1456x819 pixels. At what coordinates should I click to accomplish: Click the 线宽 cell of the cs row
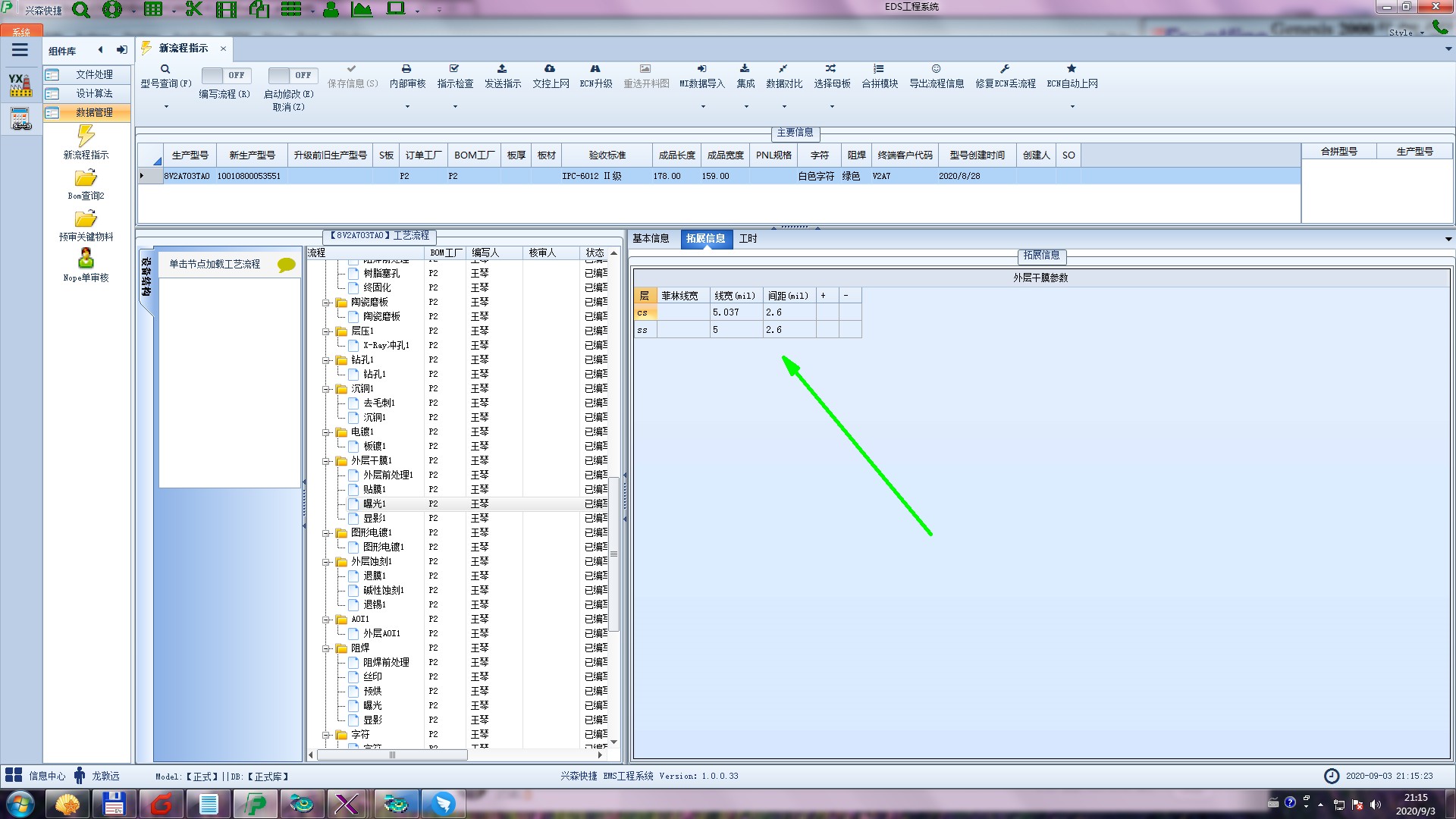735,312
